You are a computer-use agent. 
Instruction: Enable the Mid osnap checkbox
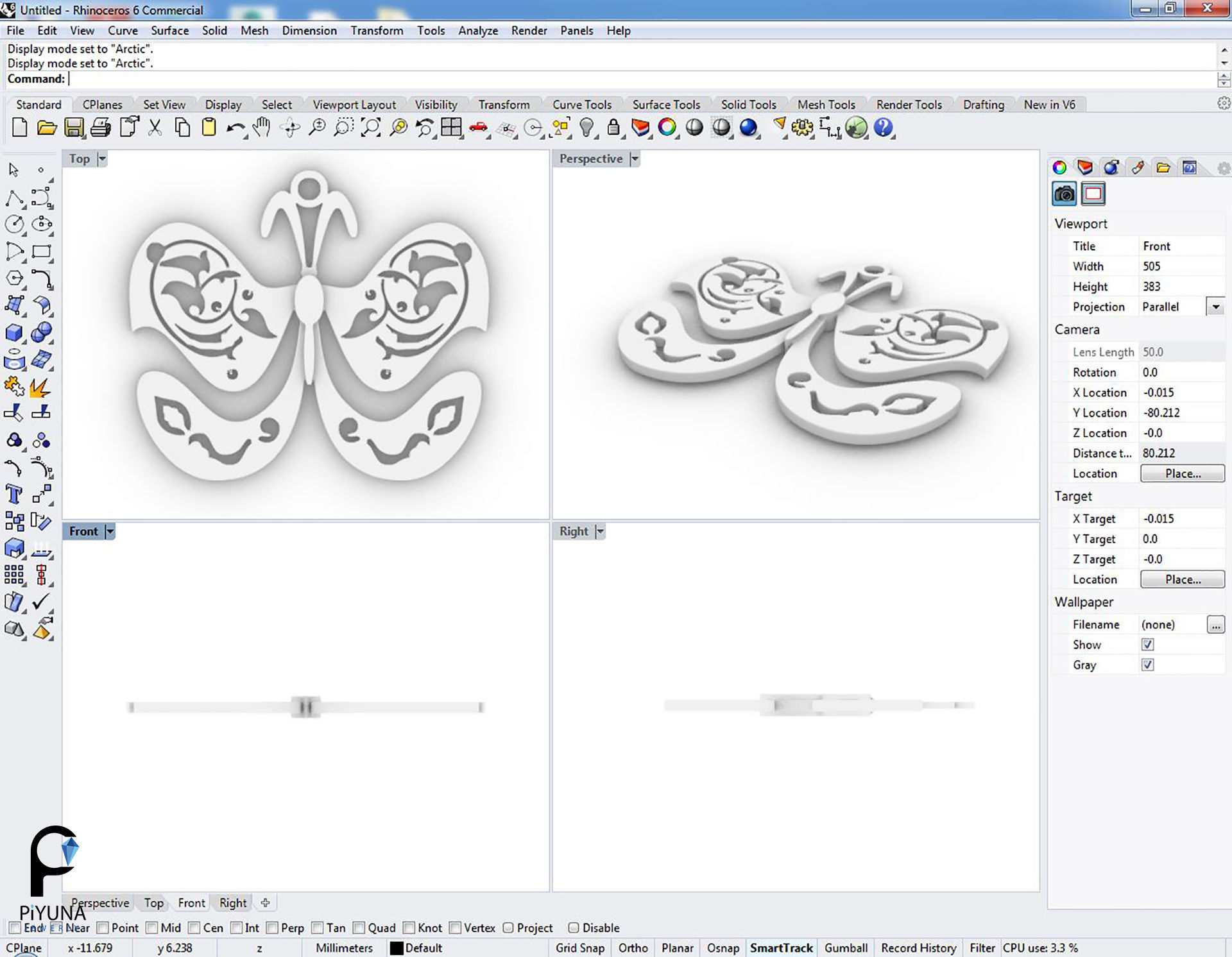[x=152, y=927]
